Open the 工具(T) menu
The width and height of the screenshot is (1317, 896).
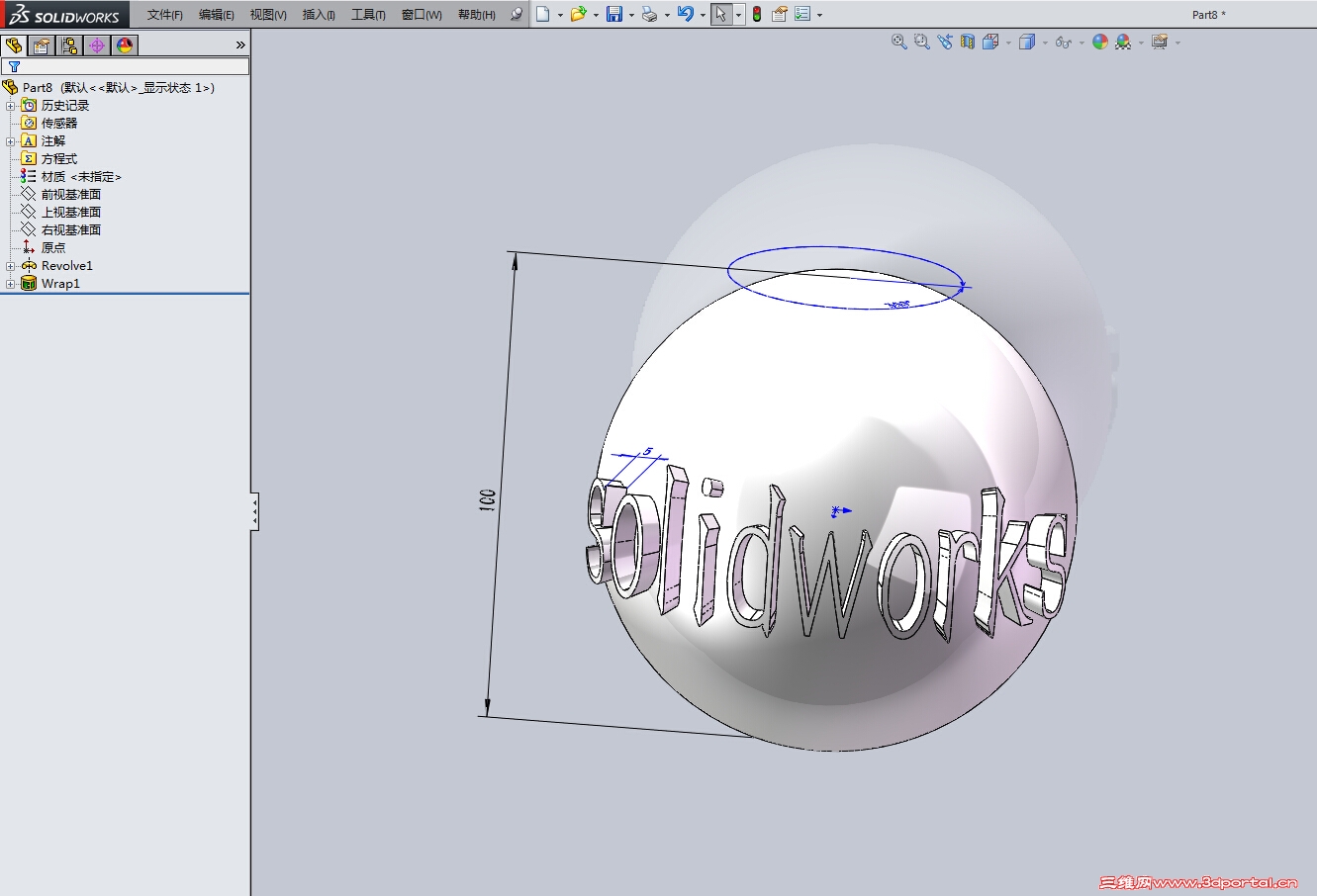368,15
